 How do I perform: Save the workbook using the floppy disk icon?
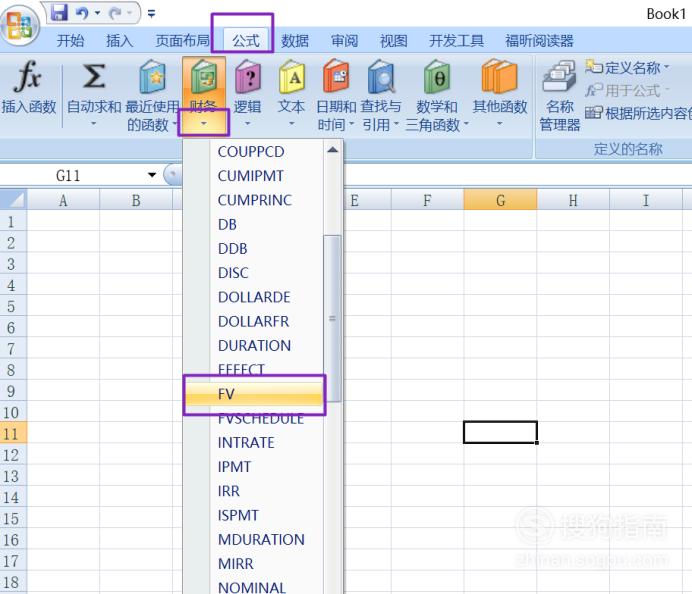pyautogui.click(x=59, y=12)
